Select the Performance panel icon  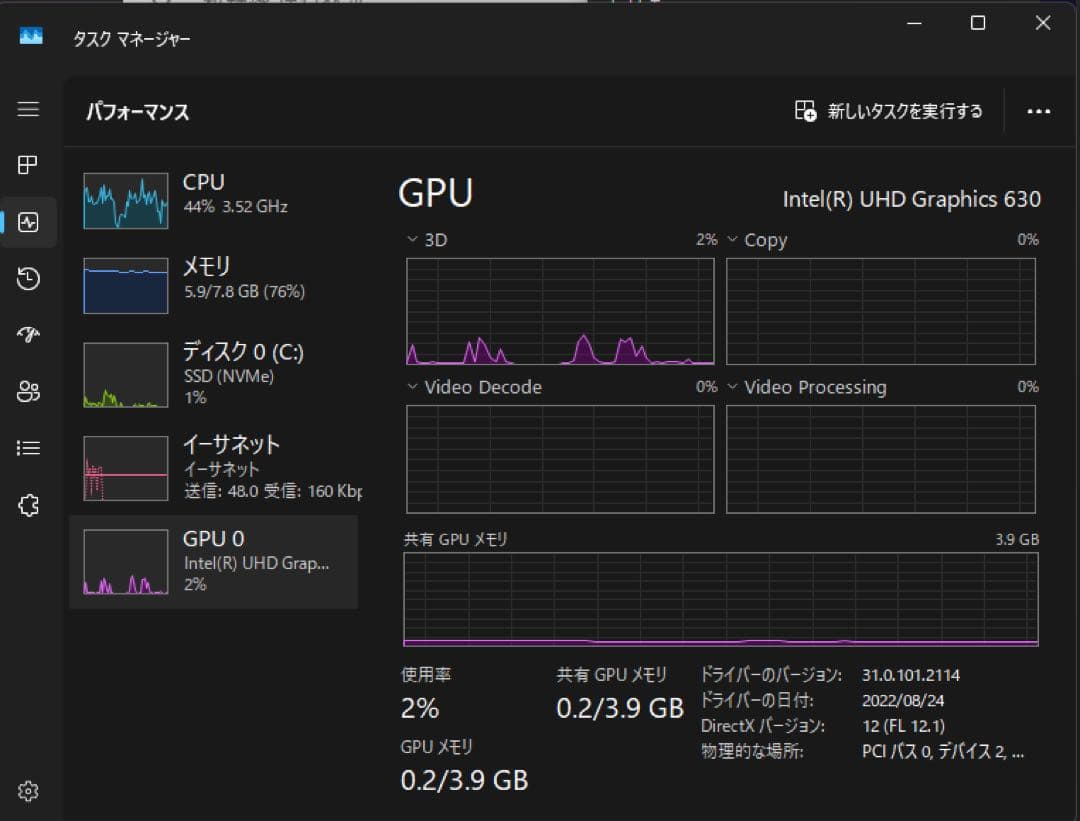(x=28, y=221)
